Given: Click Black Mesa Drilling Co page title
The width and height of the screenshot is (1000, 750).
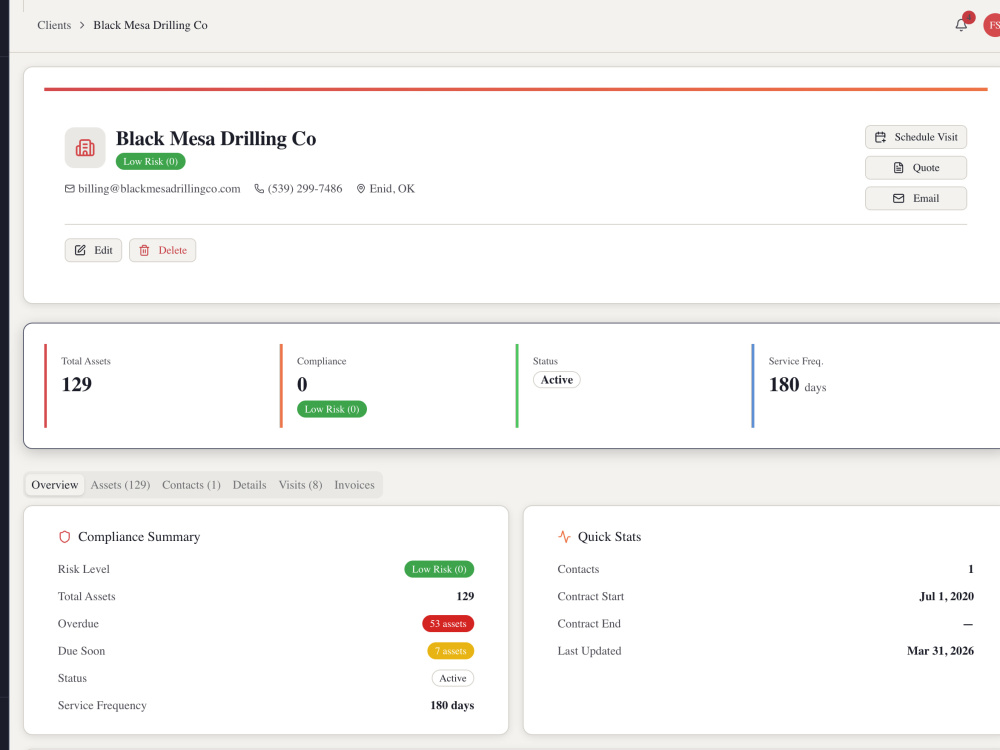Looking at the screenshot, I should pos(216,138).
